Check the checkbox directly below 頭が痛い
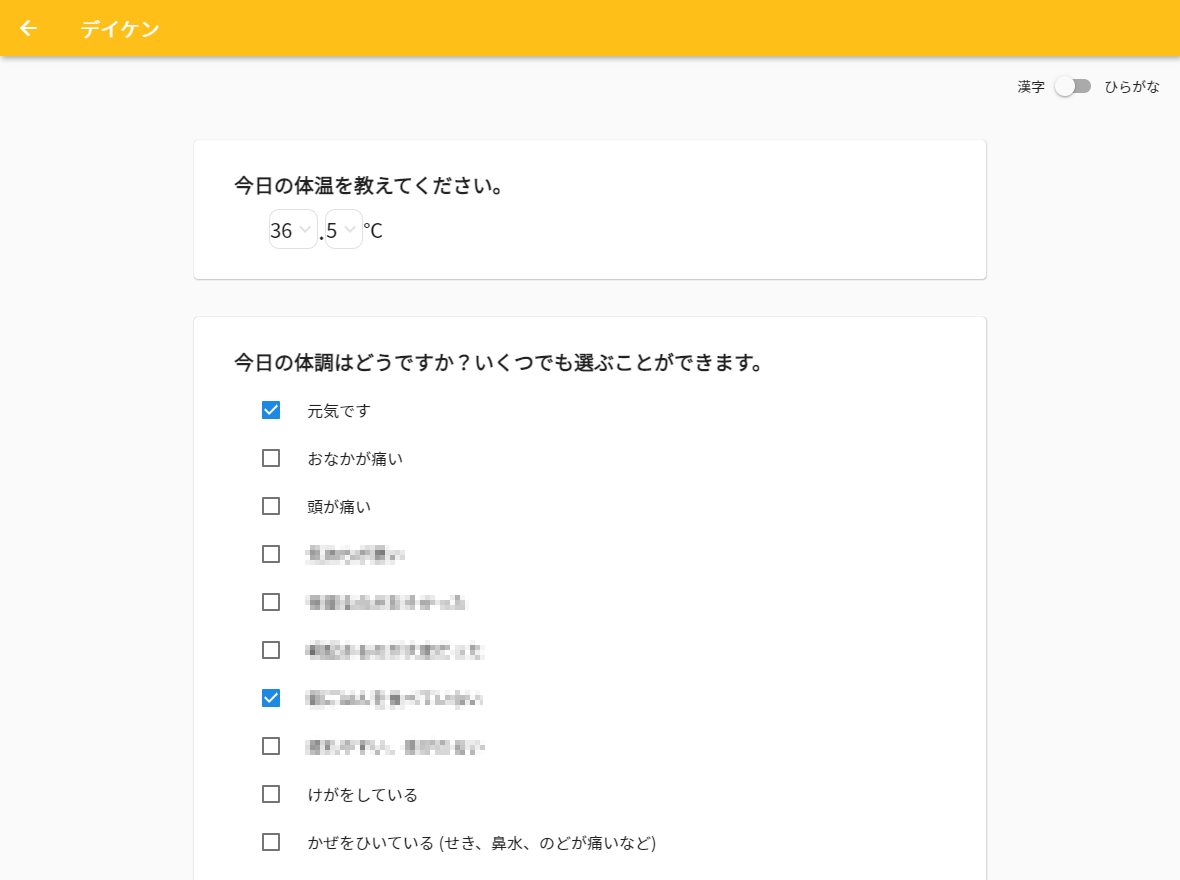1180x880 pixels. [270, 554]
